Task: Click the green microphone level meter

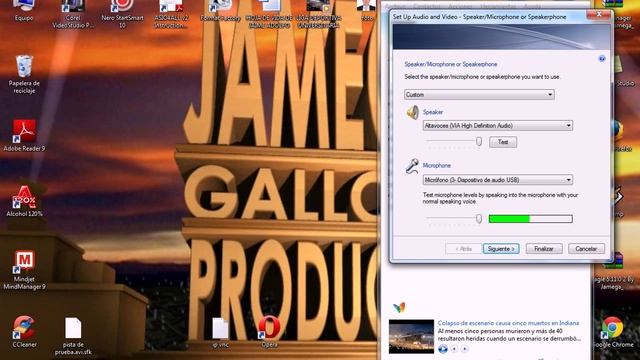Action: click(x=531, y=219)
